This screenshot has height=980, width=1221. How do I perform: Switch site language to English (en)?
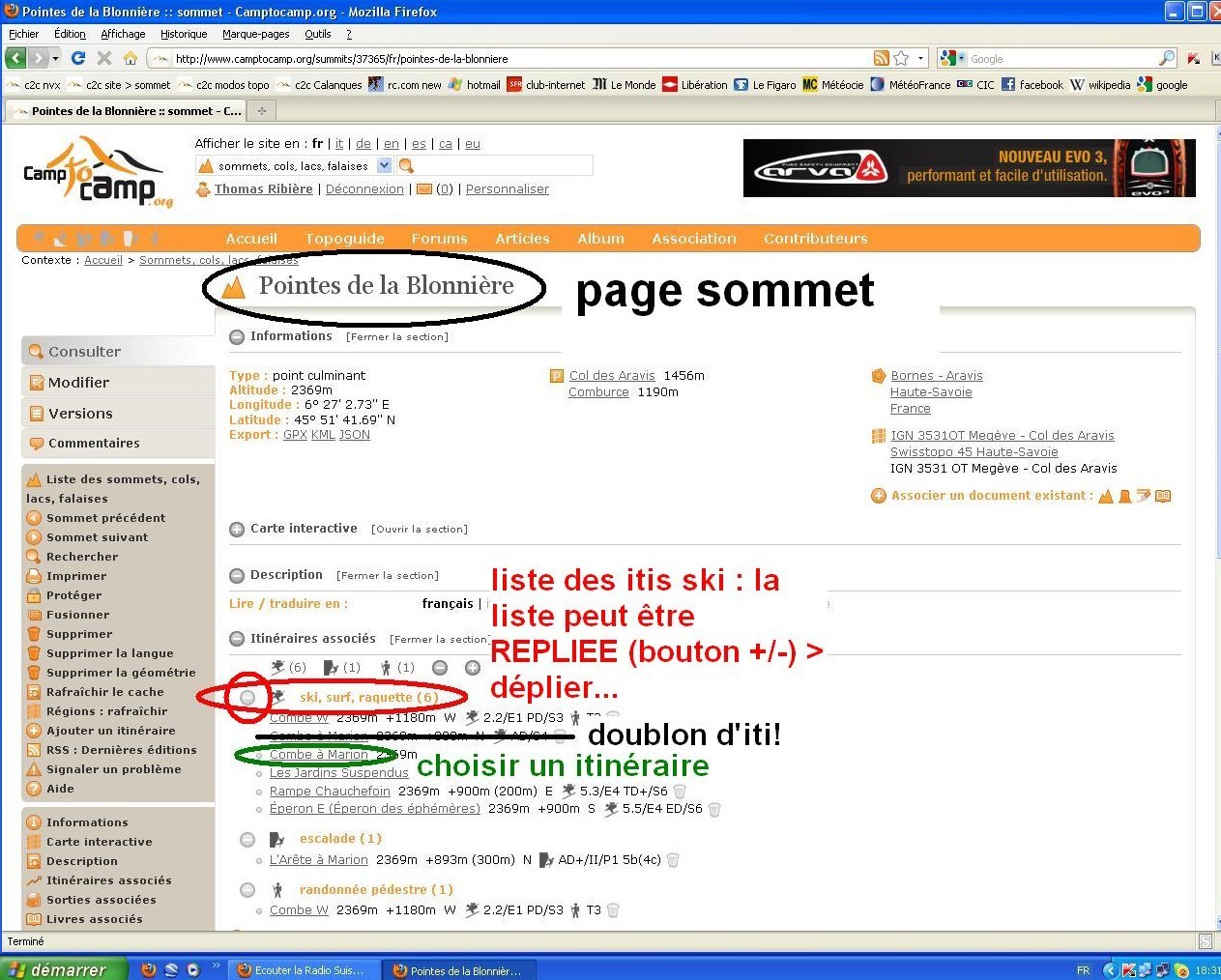point(392,144)
